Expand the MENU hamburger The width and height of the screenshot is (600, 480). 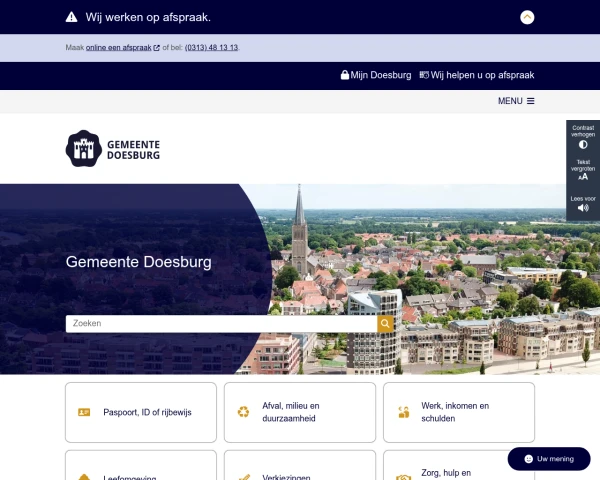[x=516, y=101]
